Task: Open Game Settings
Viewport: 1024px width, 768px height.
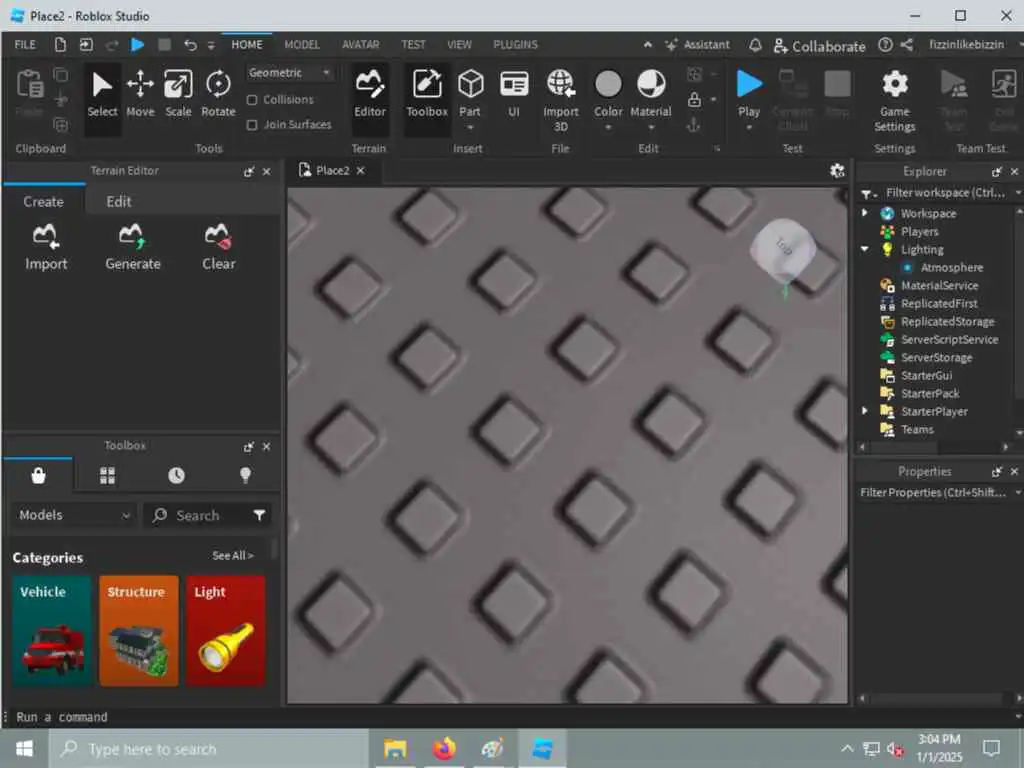Action: pos(895,101)
